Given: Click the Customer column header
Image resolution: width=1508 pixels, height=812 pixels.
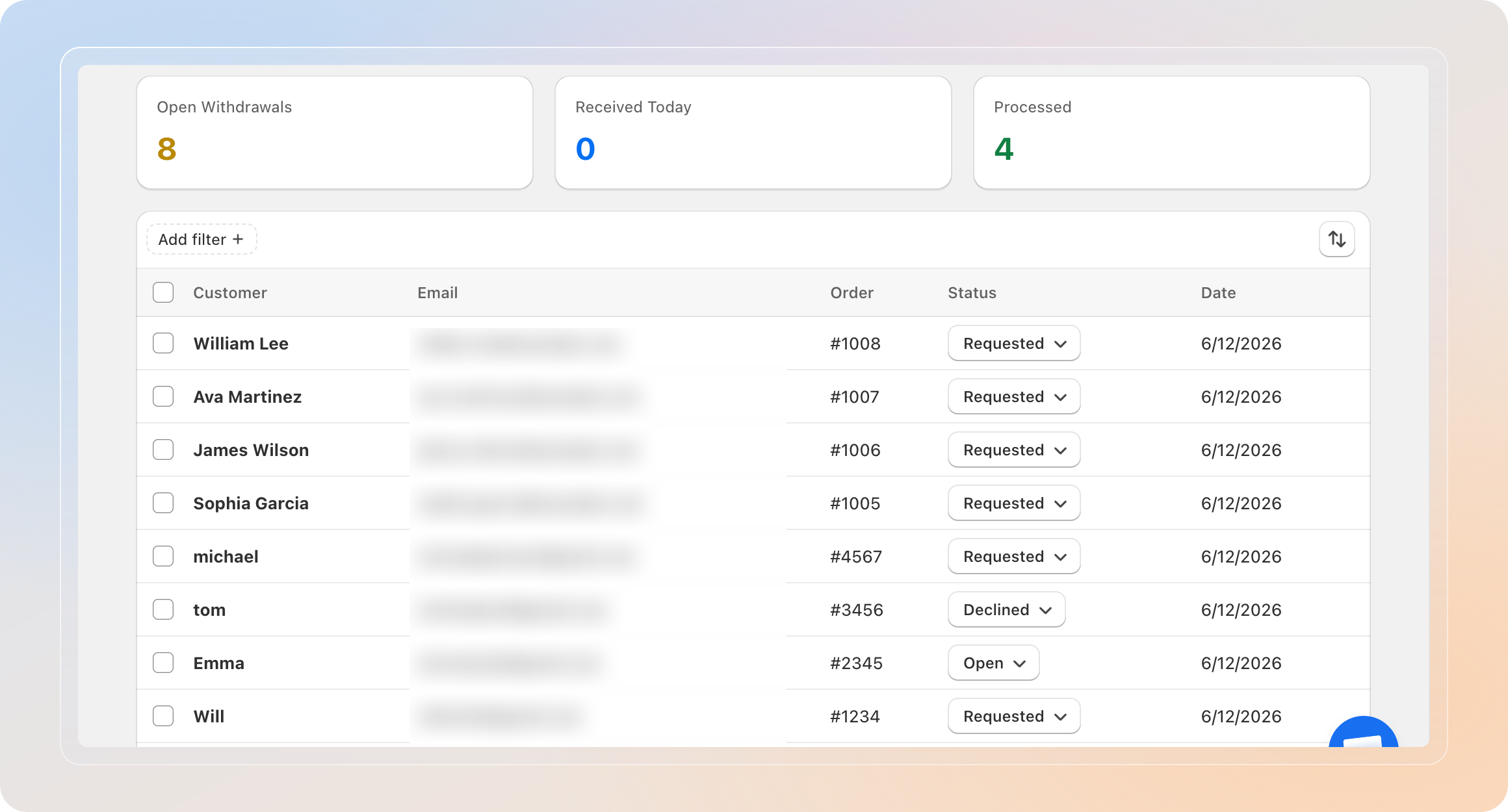Looking at the screenshot, I should click(x=230, y=293).
